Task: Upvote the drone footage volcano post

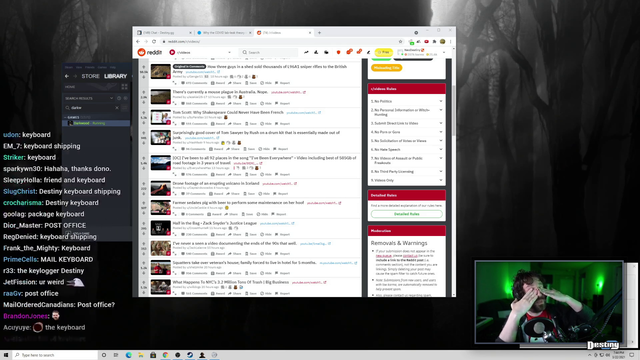Action: [x=144, y=184]
